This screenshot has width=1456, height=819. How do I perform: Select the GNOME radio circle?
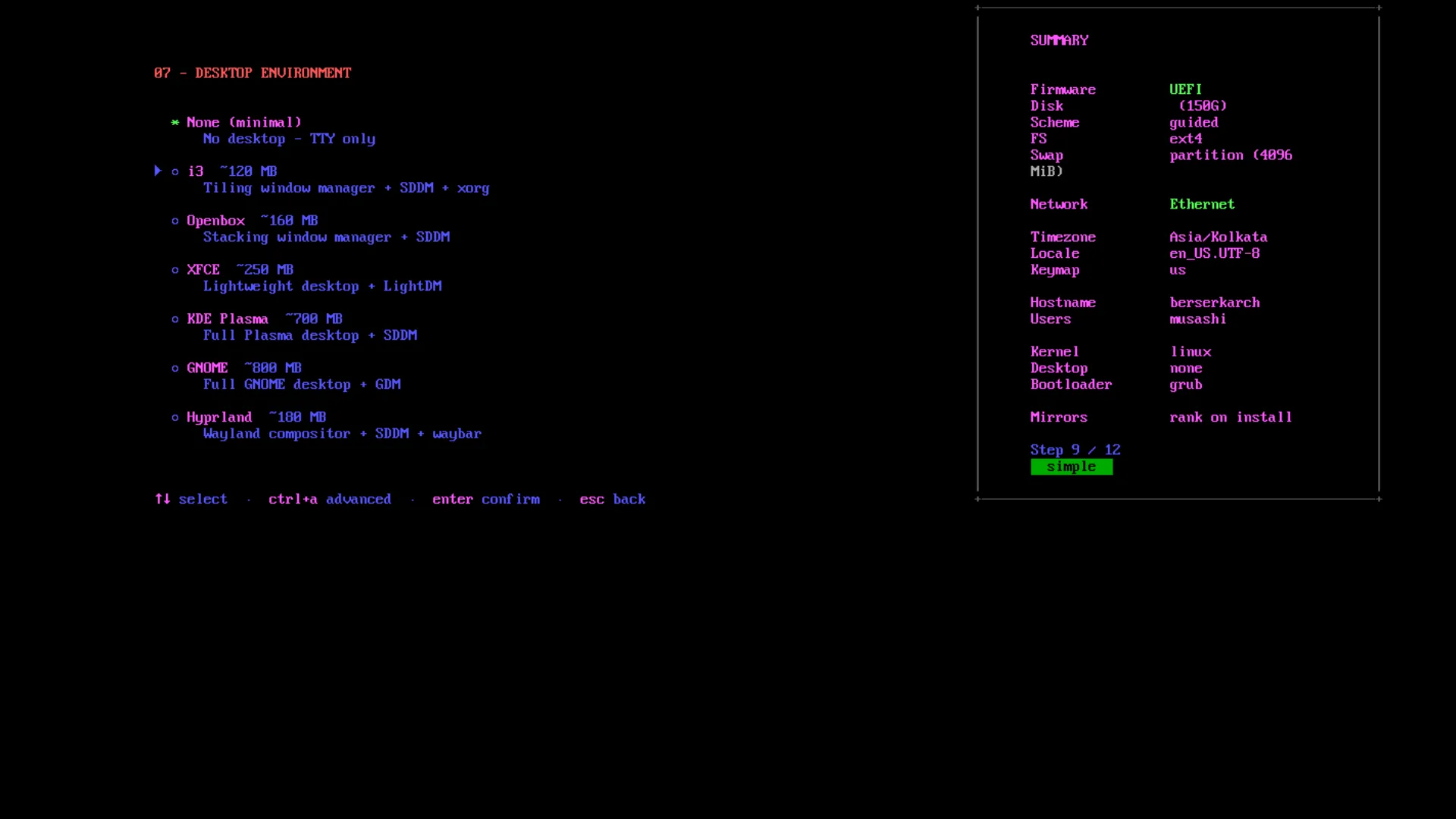pyautogui.click(x=175, y=369)
